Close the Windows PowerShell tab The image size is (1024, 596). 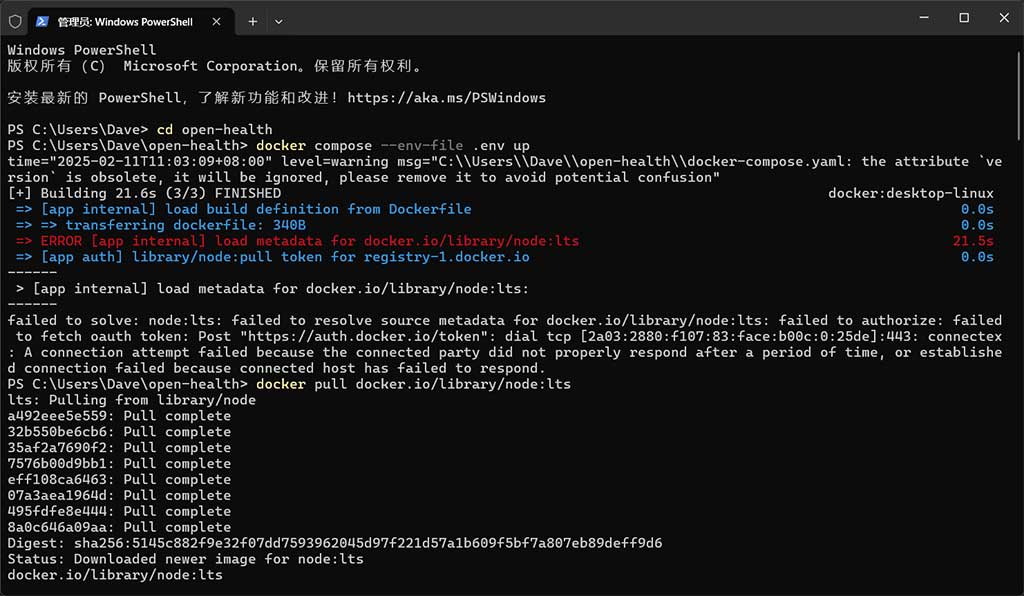point(216,22)
